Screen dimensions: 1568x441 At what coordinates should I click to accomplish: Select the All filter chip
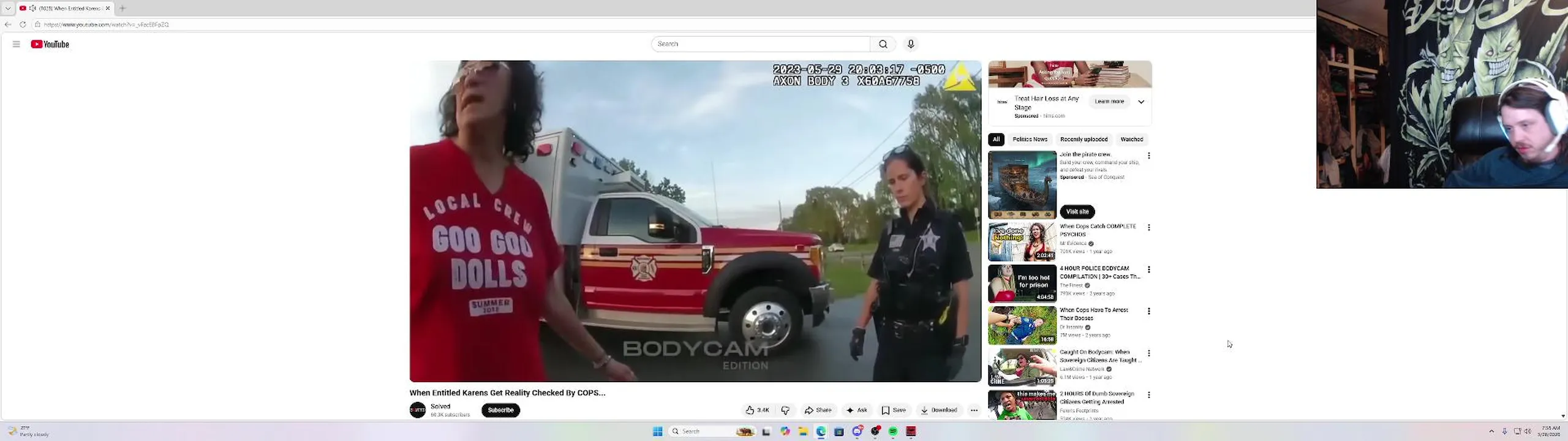coord(996,140)
